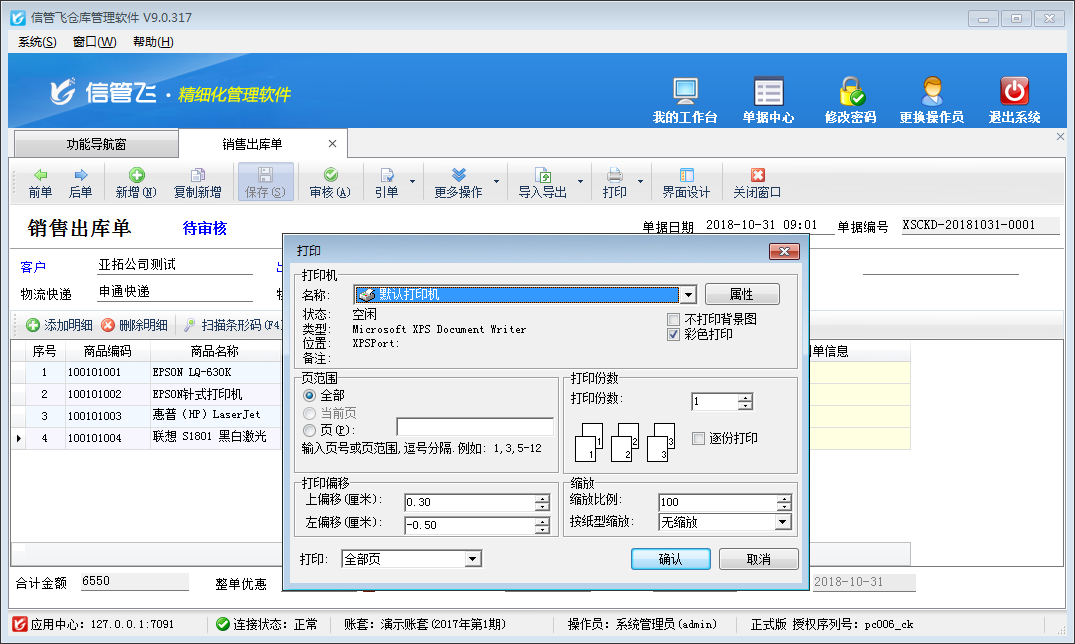Click 上偏移 offset input field
Screen dimensions: 1075x644
pyautogui.click(x=468, y=502)
